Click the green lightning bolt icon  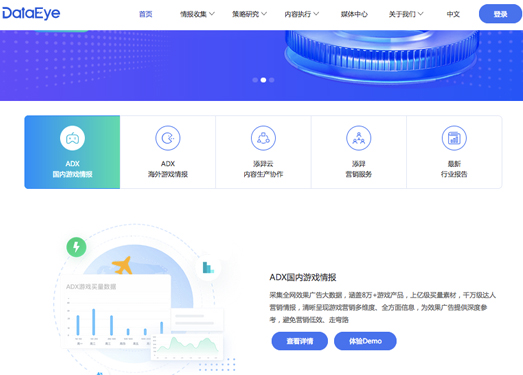76,247
